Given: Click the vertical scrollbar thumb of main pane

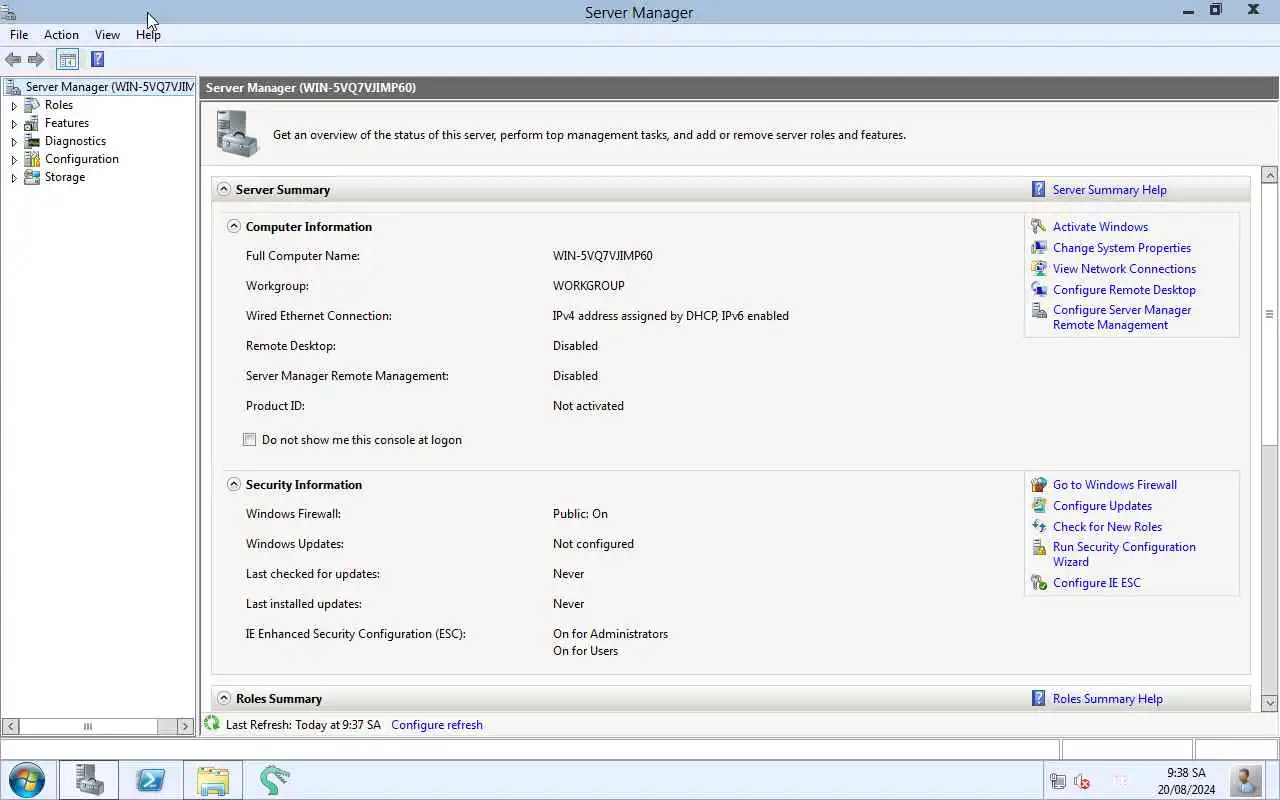Looking at the screenshot, I should pos(1270,314).
